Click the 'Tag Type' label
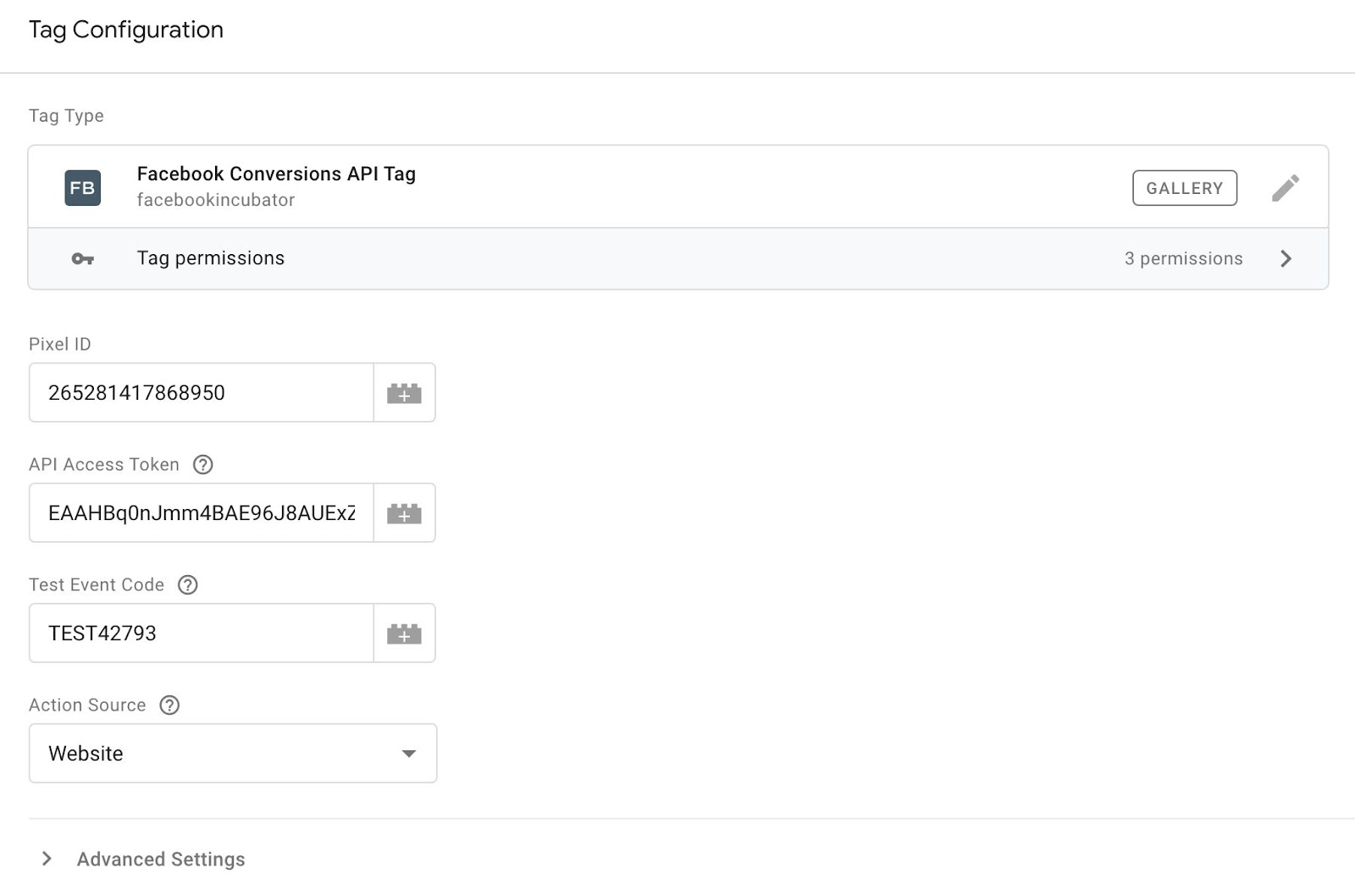The width and height of the screenshot is (1355, 896). (x=66, y=116)
